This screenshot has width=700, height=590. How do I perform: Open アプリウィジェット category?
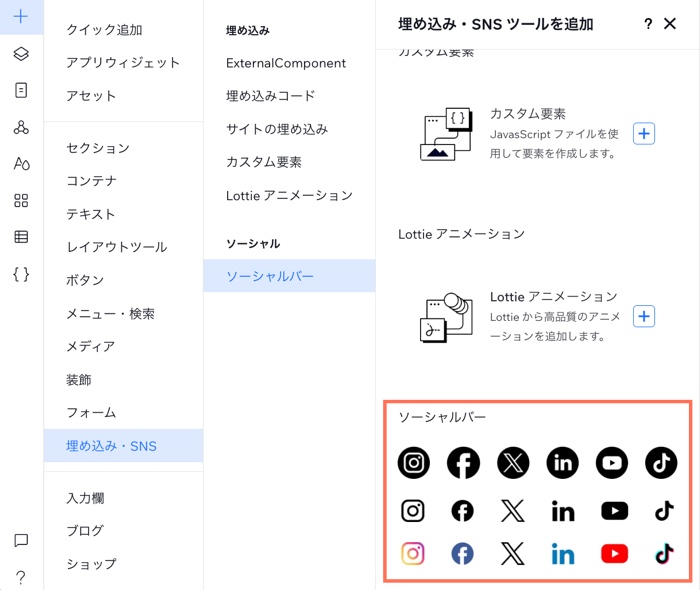(124, 62)
